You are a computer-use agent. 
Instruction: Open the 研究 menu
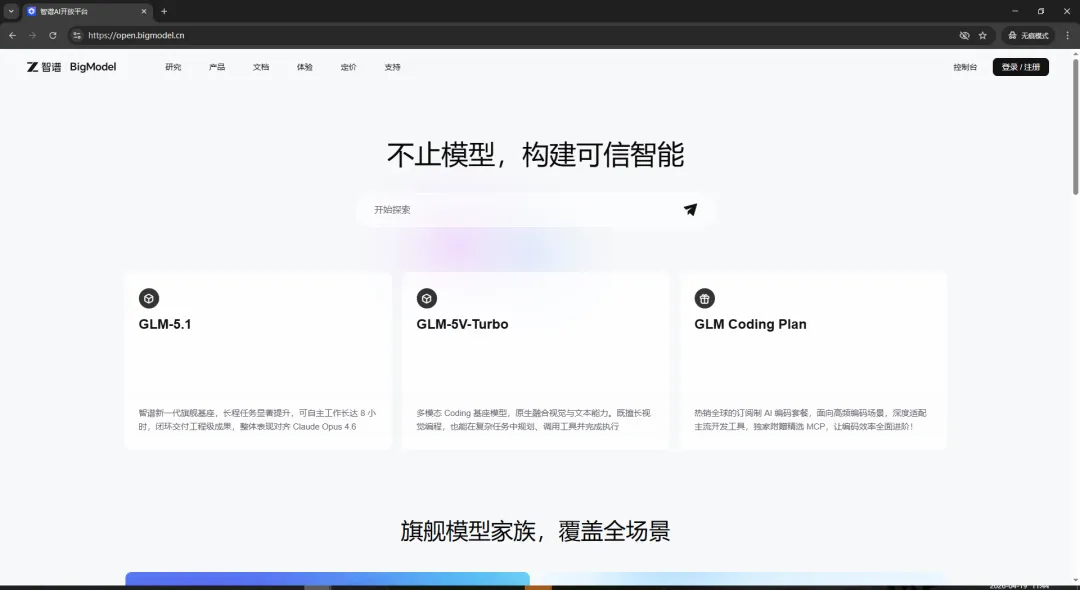pyautogui.click(x=173, y=67)
